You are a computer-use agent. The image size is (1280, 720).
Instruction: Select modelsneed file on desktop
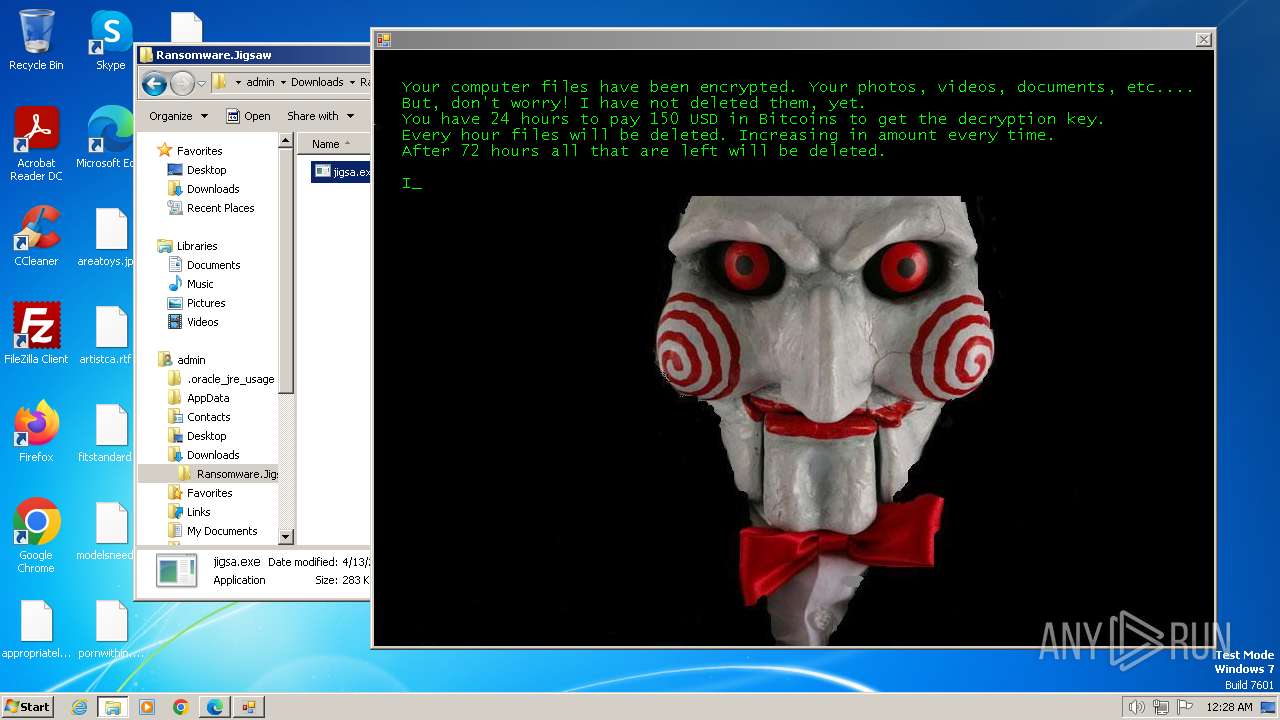pos(106,530)
